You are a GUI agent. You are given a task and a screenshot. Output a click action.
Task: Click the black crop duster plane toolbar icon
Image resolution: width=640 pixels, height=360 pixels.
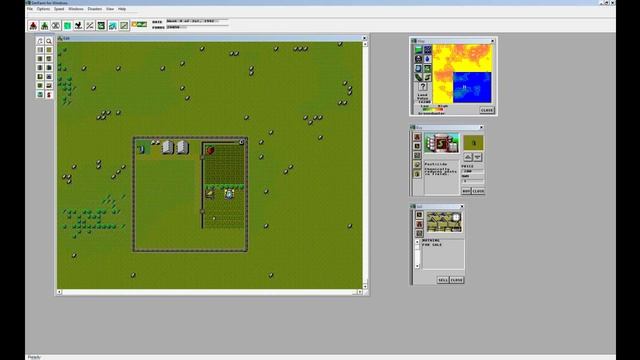[78, 26]
